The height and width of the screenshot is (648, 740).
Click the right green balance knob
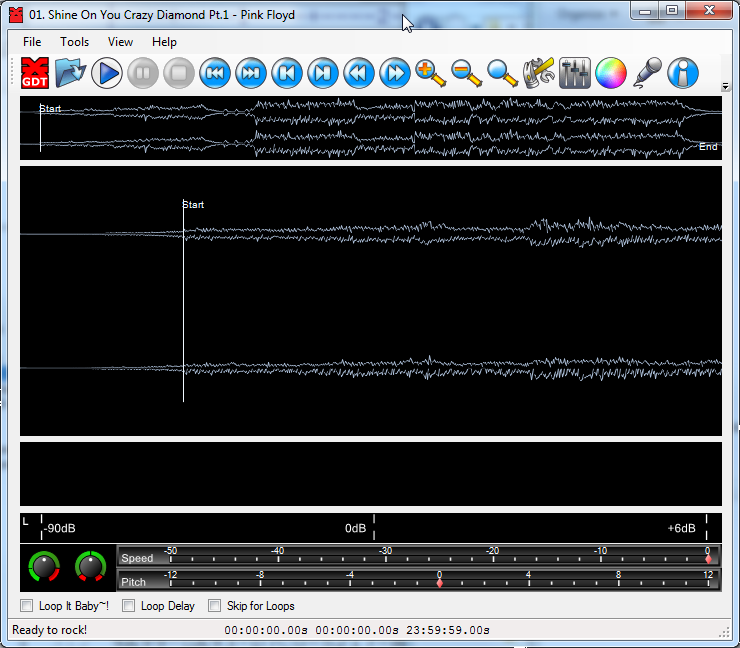click(x=91, y=566)
